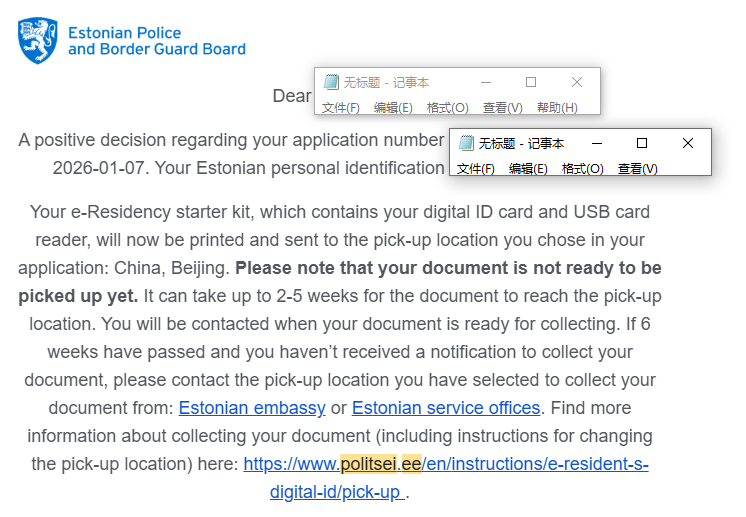Follow the Estonian embassy link
The width and height of the screenshot is (746, 517).
252,408
